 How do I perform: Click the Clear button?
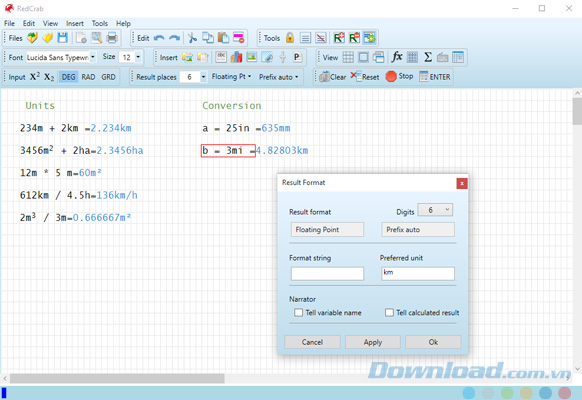click(333, 77)
